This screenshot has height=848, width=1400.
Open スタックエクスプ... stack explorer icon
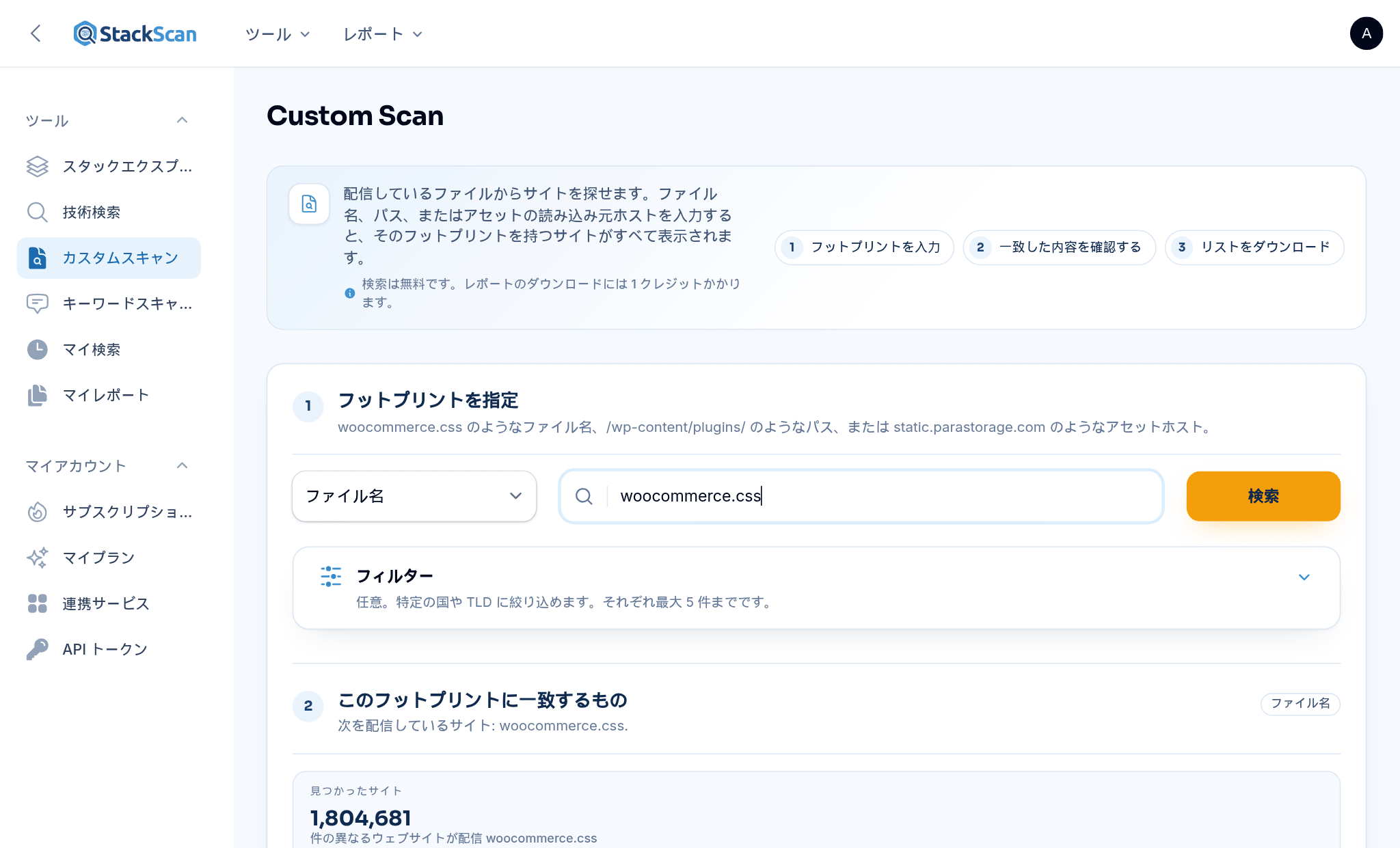click(x=38, y=166)
